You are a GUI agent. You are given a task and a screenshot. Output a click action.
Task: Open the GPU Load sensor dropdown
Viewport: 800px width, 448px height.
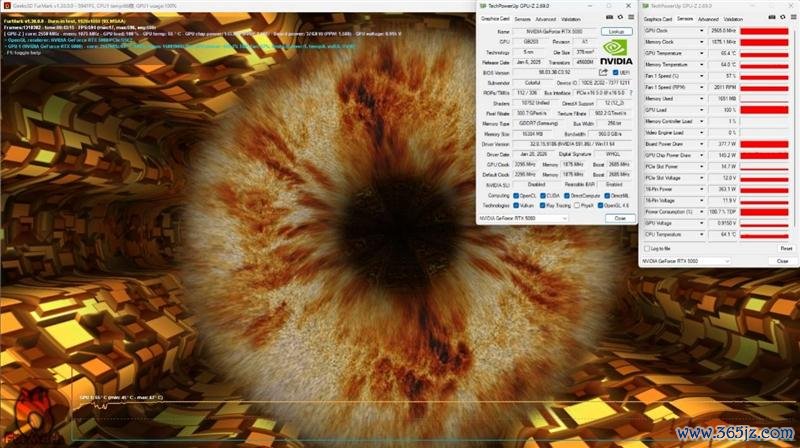click(702, 110)
